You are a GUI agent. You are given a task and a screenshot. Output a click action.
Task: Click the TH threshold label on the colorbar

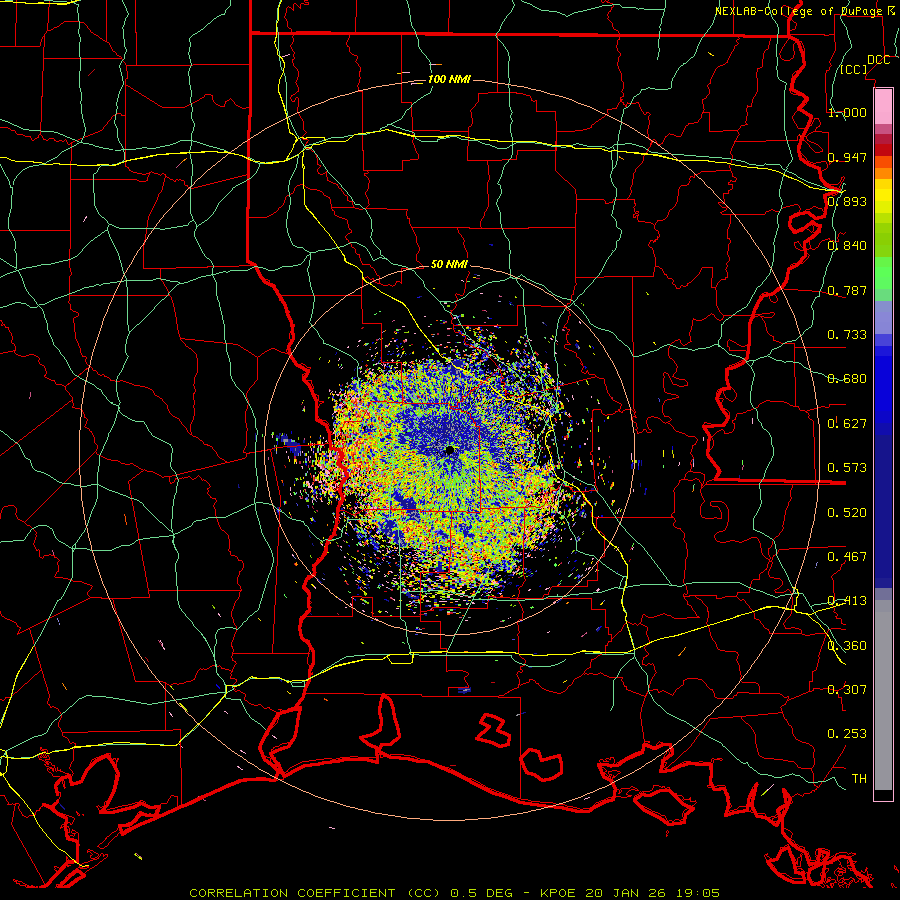click(x=859, y=779)
